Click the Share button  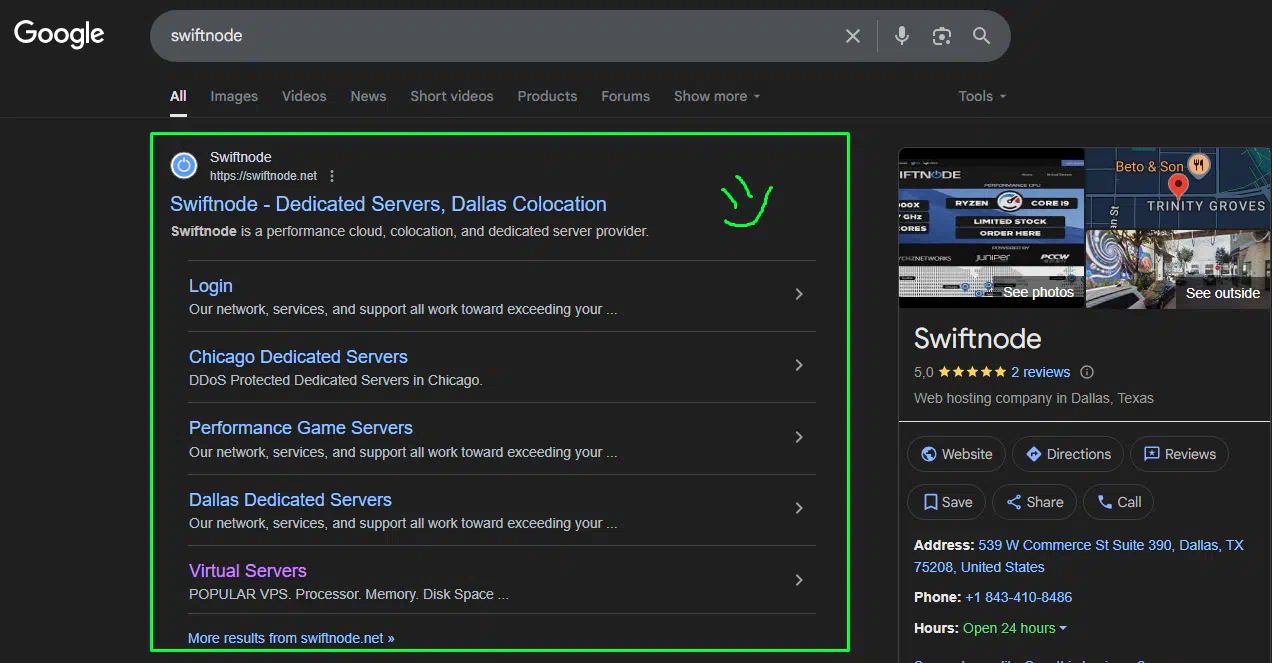click(x=1035, y=502)
